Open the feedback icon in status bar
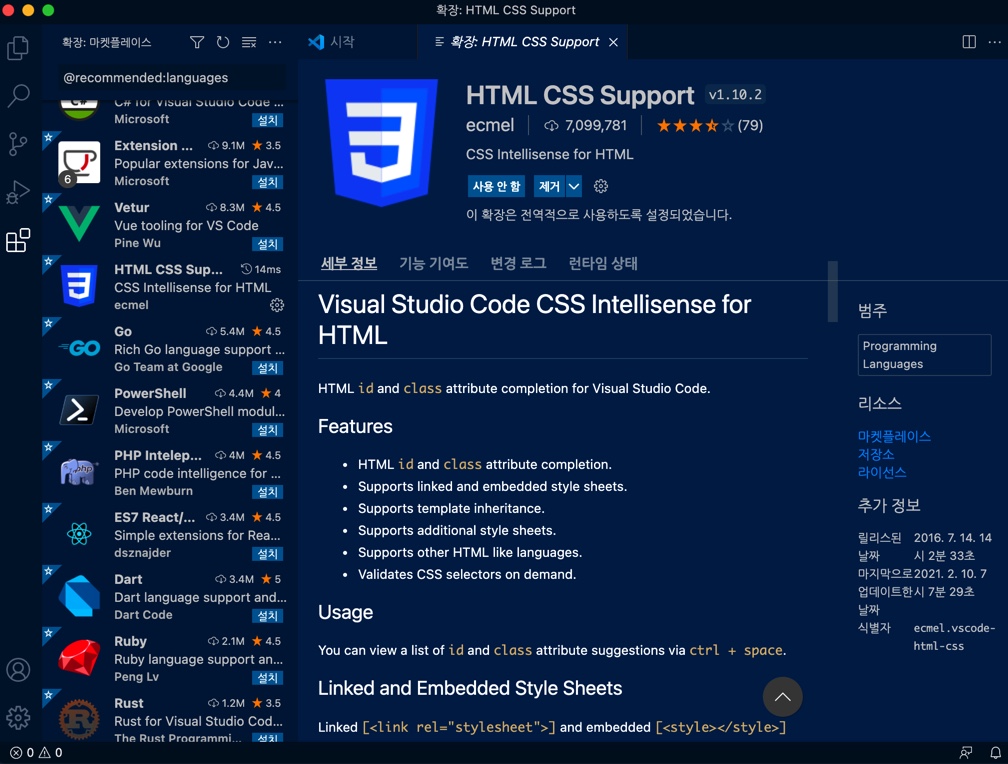The image size is (1008, 764). coord(966,752)
